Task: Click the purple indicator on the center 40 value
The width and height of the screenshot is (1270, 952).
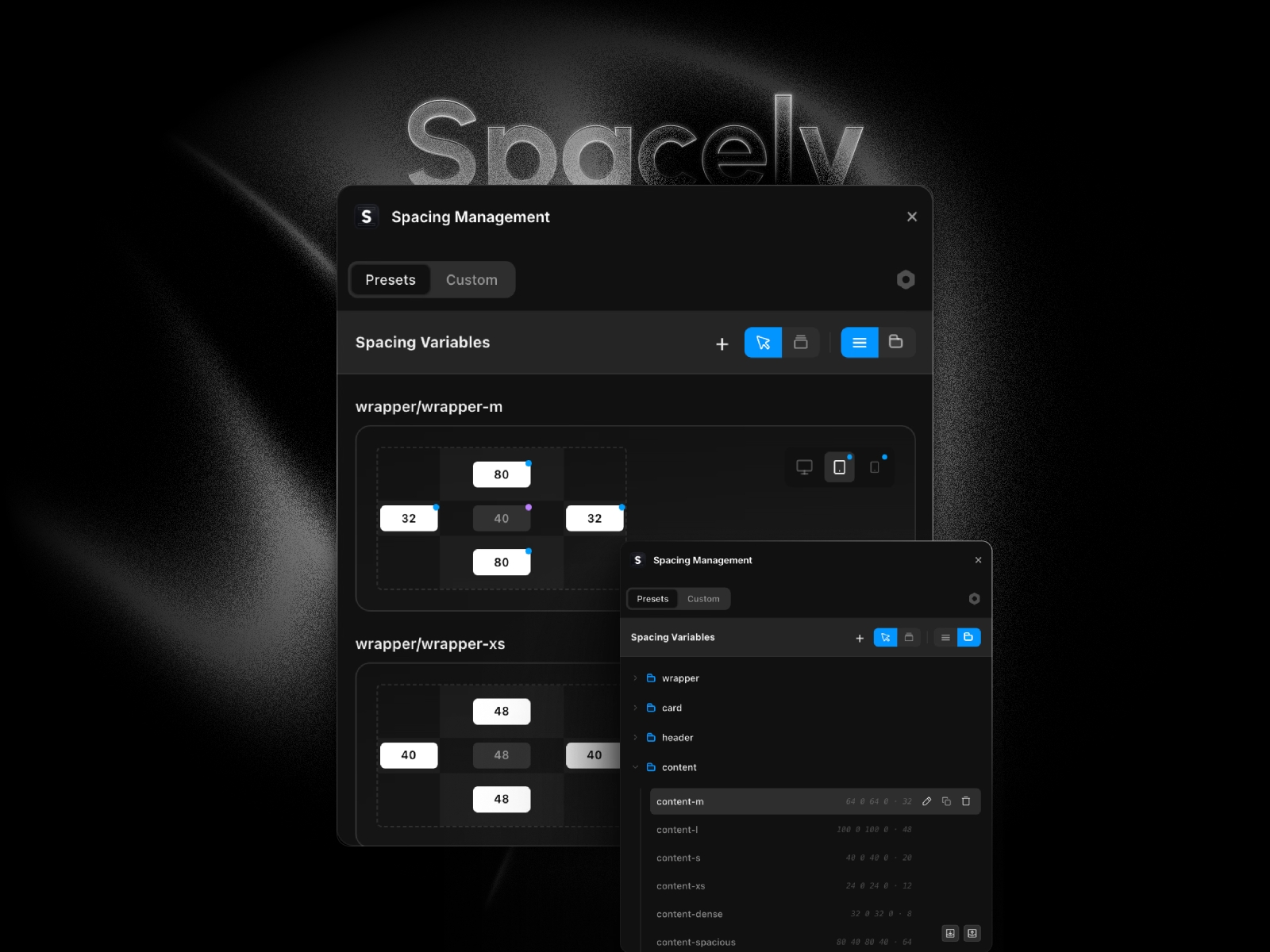Action: (529, 507)
